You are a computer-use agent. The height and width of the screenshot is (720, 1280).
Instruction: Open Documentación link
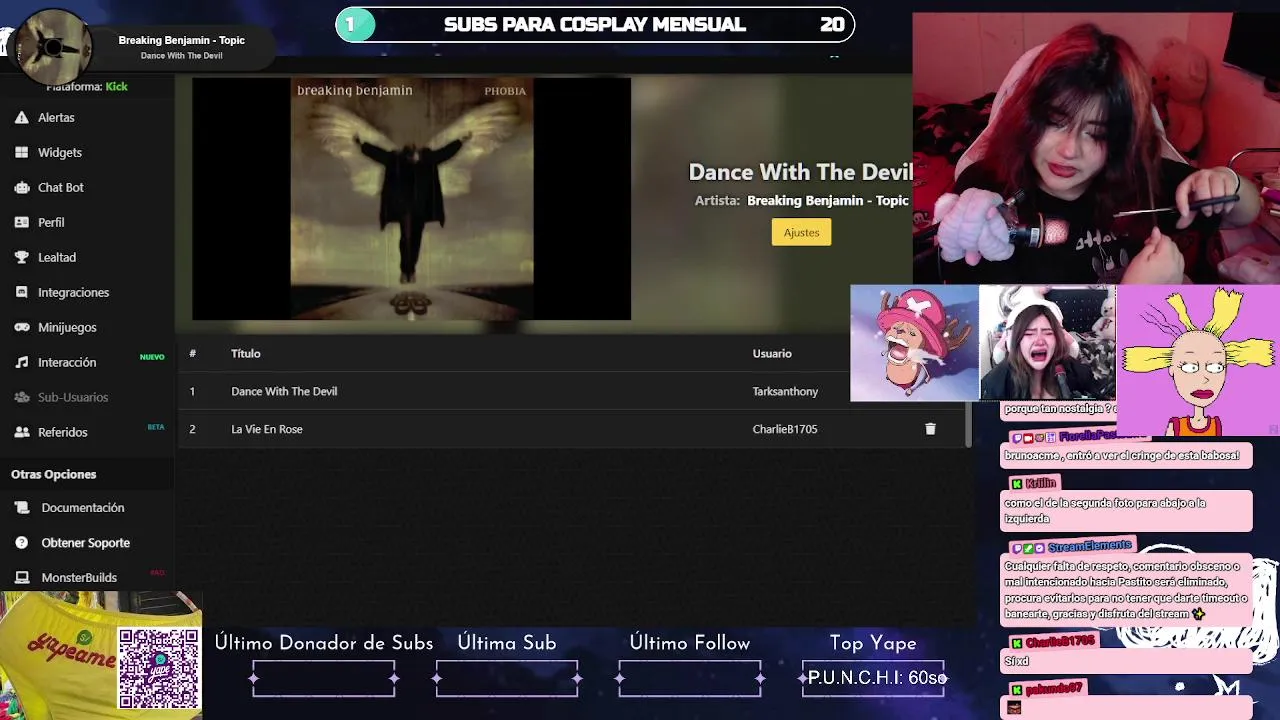point(83,508)
